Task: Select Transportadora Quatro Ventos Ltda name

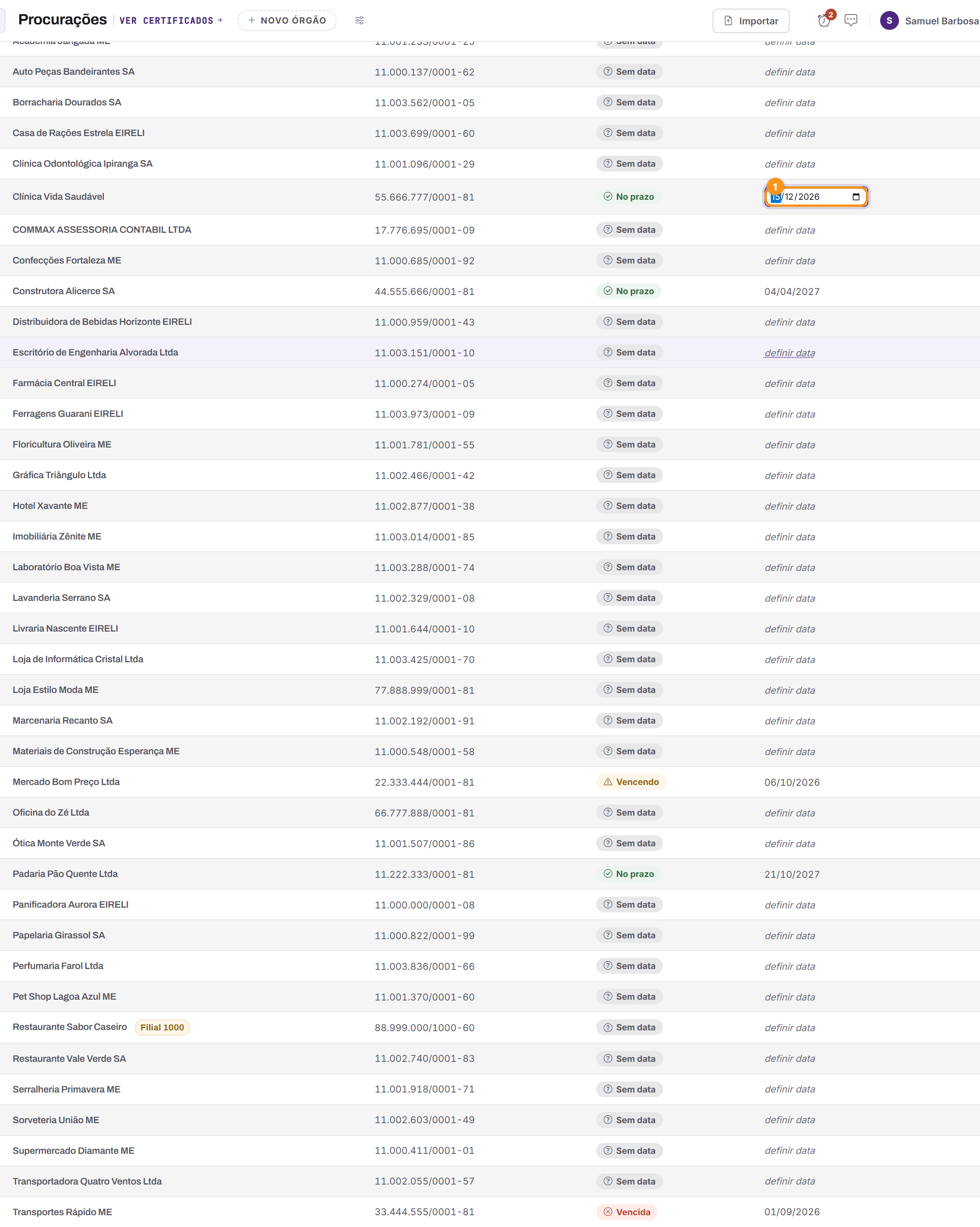Action: 87,1181
